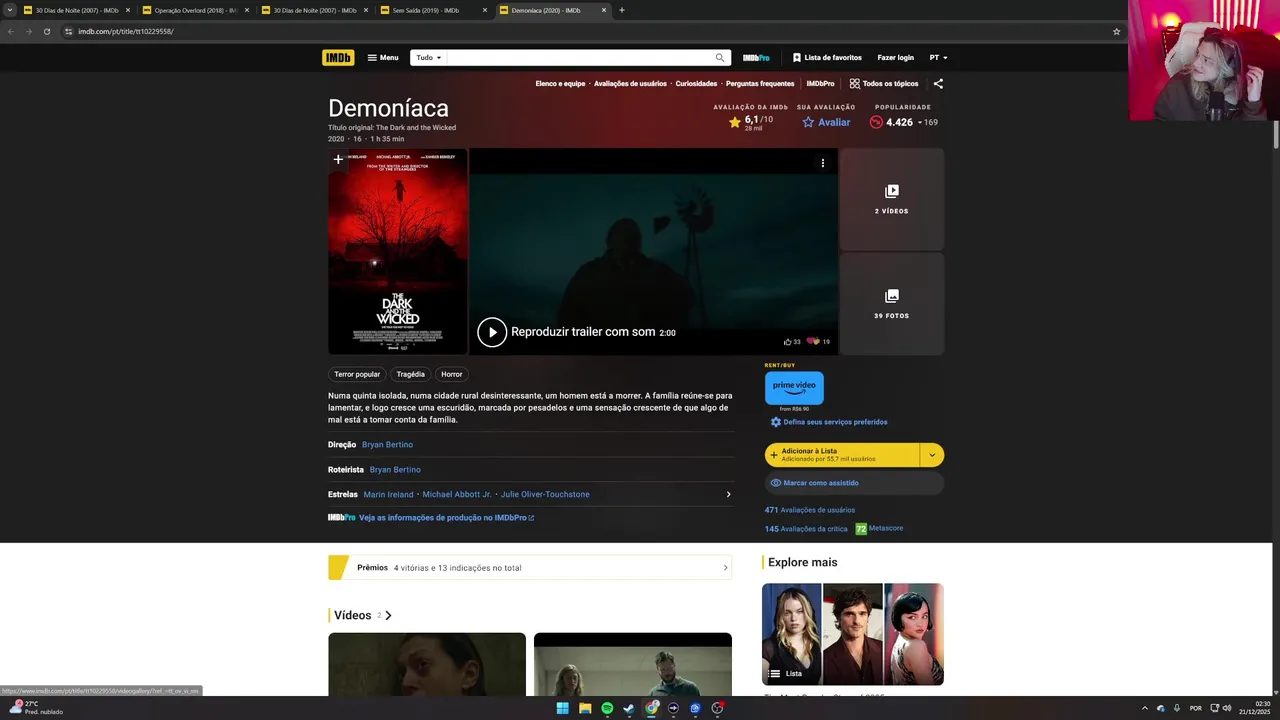Select the 'Terror popular' genre chip

[x=357, y=374]
